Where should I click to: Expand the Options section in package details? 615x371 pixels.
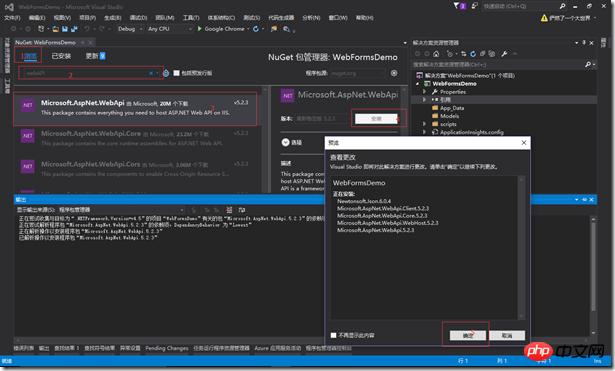click(285, 142)
